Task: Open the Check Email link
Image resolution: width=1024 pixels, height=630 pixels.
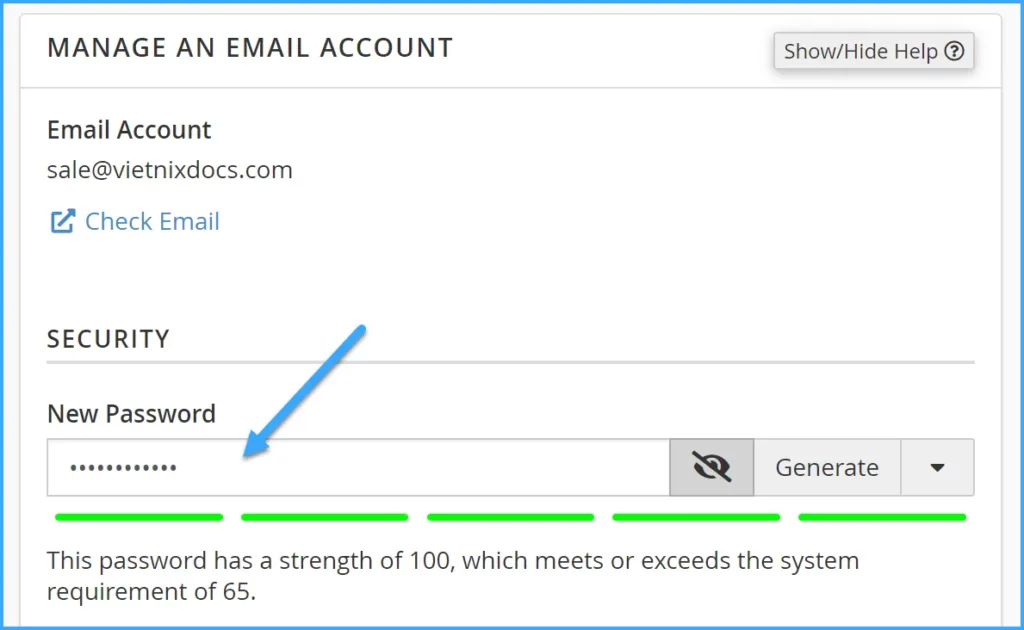Action: pos(152,221)
